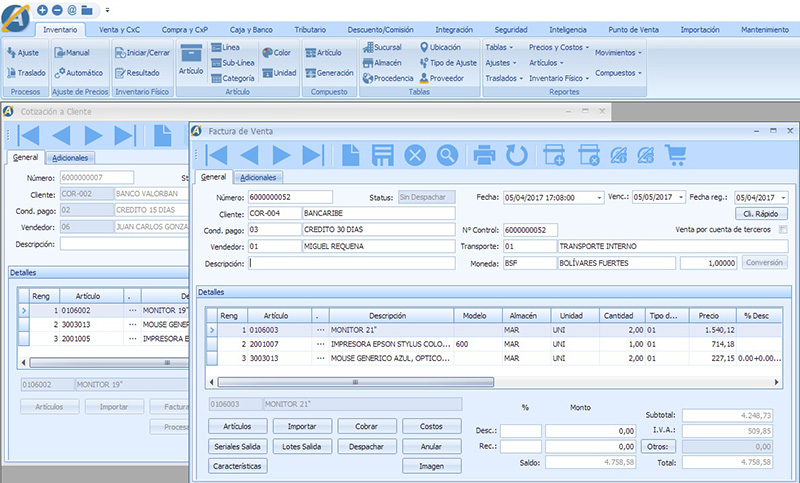Open the Fecha date dropdown
The width and height of the screenshot is (800, 483).
tap(598, 198)
